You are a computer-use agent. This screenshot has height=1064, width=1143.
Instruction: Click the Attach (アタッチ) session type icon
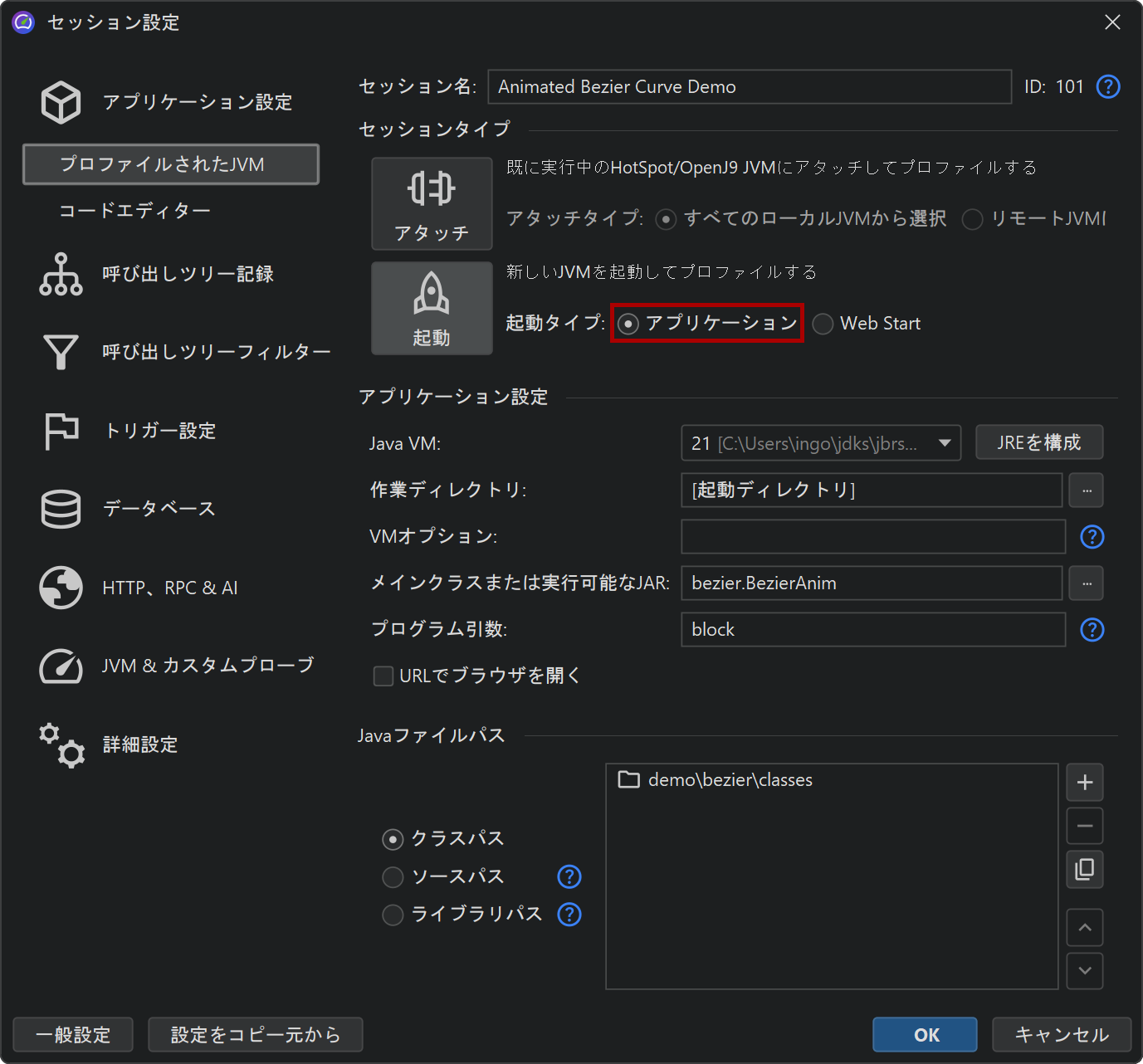(x=431, y=190)
